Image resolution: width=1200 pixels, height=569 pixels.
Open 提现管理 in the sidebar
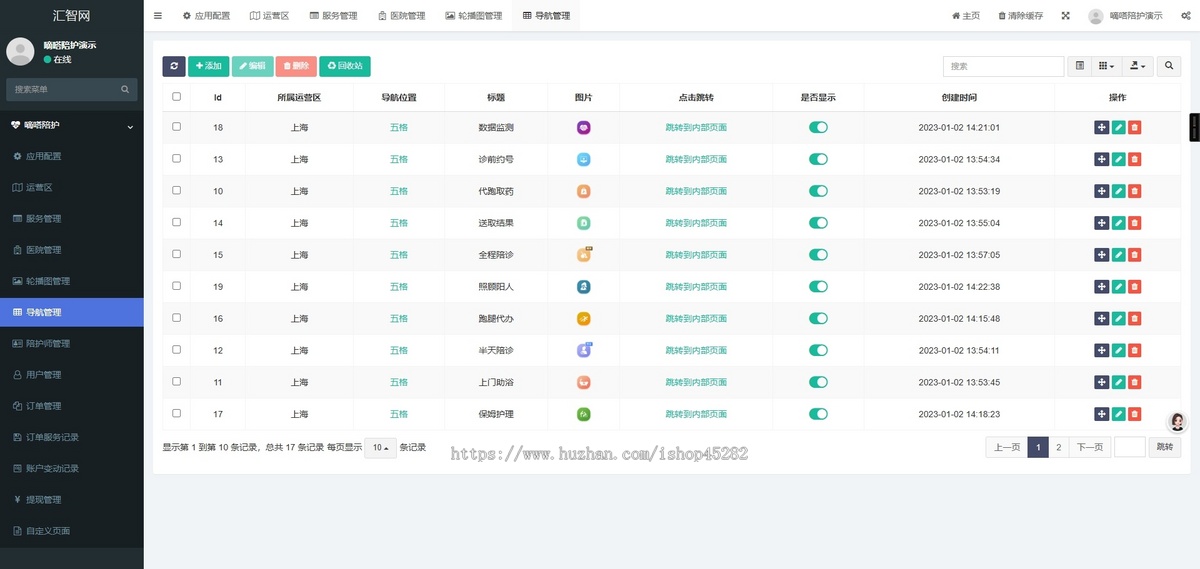[72, 499]
